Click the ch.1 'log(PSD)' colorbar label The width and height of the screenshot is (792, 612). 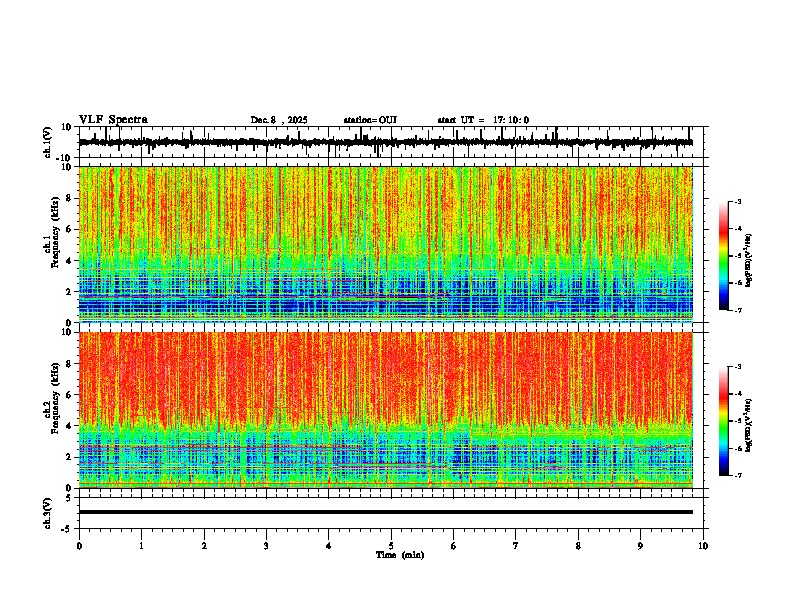point(749,261)
